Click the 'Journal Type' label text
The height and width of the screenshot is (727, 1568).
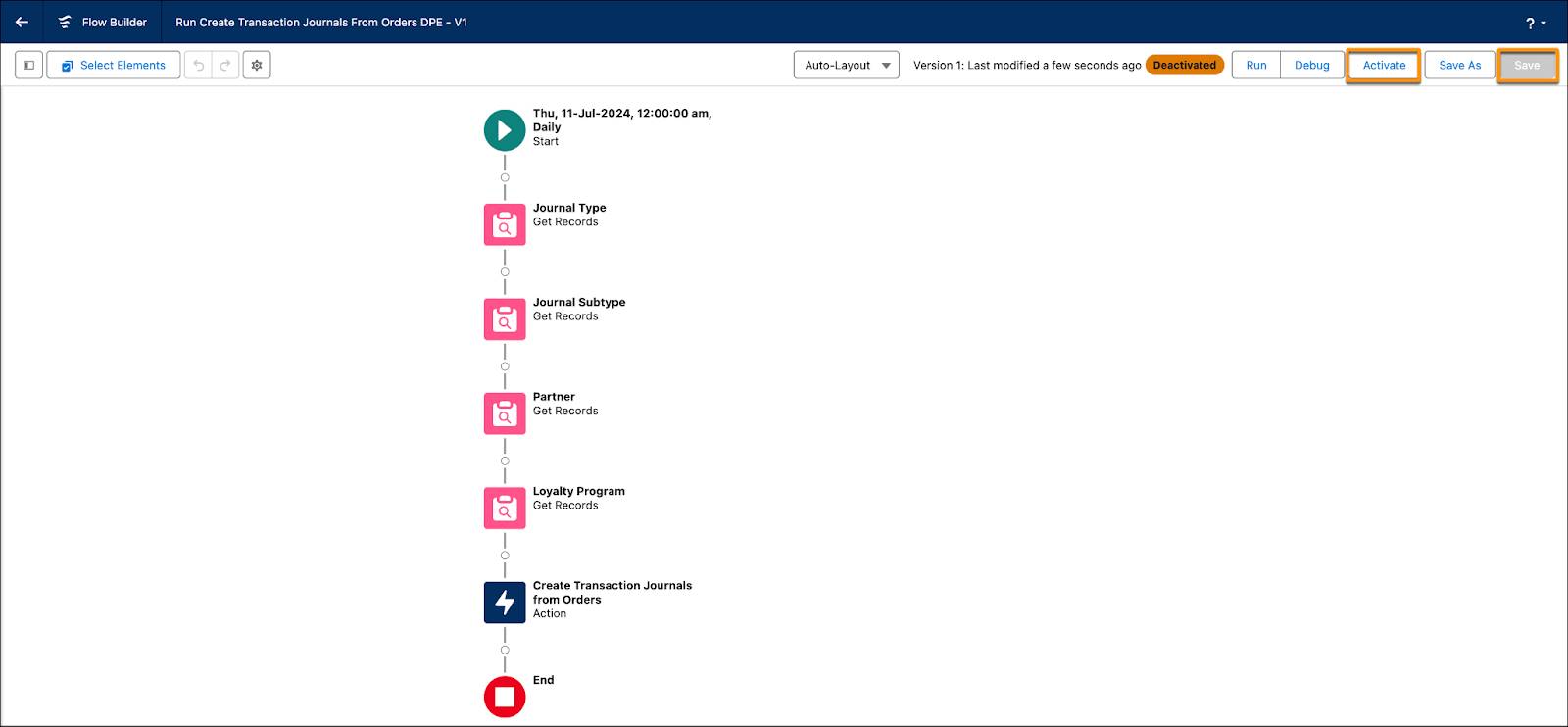pos(569,208)
